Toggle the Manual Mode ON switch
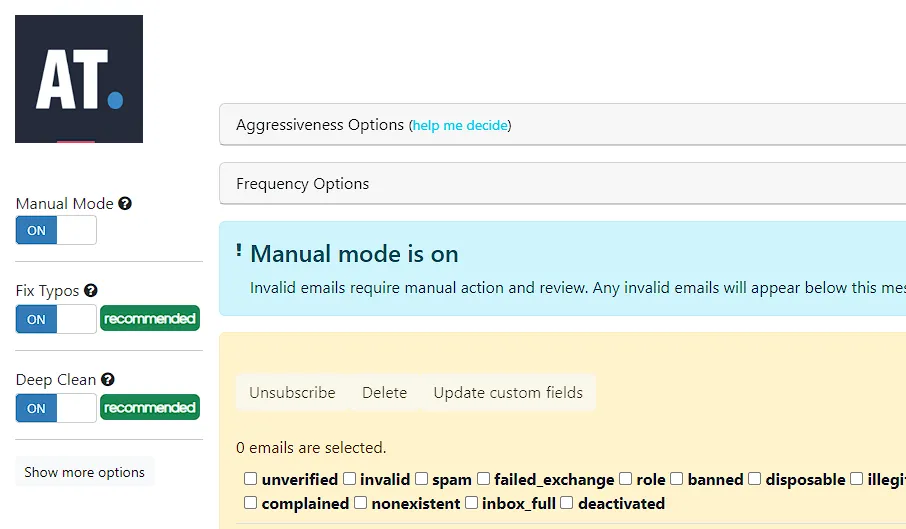906x529 pixels. tap(56, 230)
